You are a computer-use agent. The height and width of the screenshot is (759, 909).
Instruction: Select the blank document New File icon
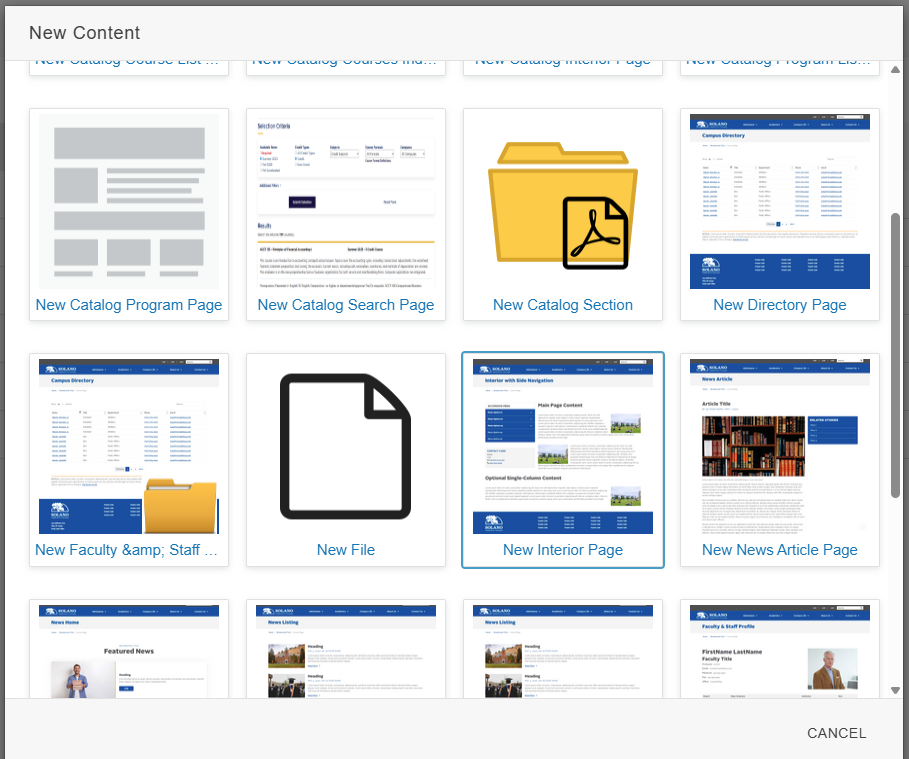point(346,446)
